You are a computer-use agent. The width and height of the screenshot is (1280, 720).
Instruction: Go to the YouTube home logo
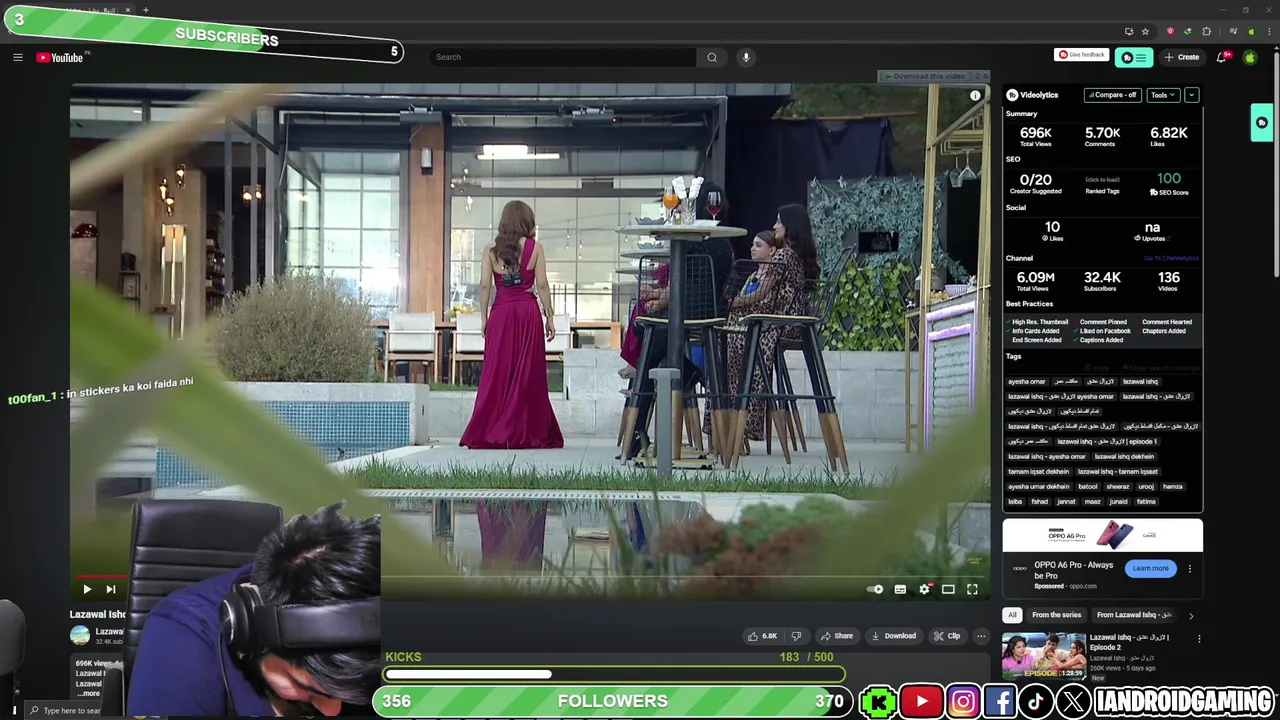(60, 57)
